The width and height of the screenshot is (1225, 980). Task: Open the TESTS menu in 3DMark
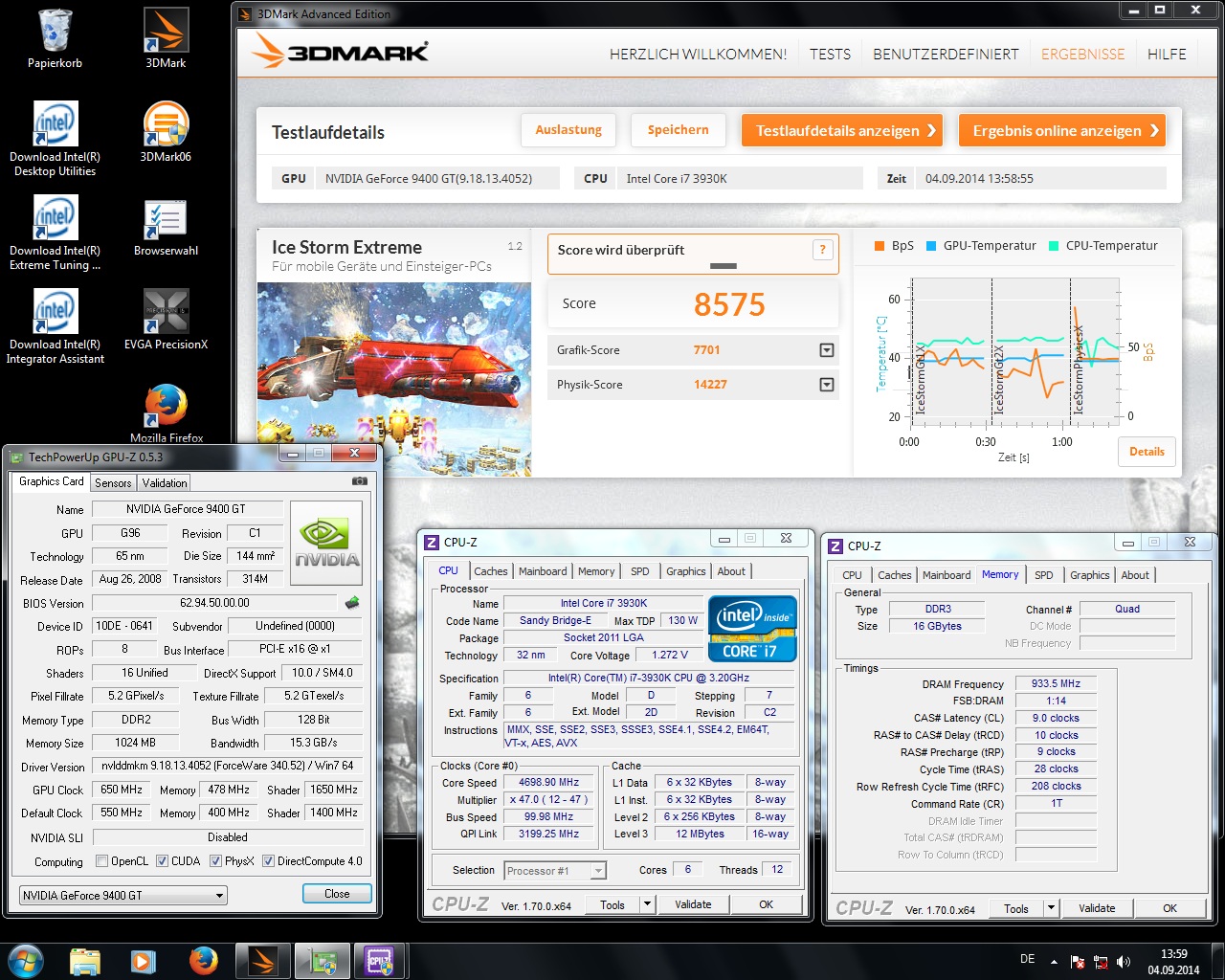[830, 55]
